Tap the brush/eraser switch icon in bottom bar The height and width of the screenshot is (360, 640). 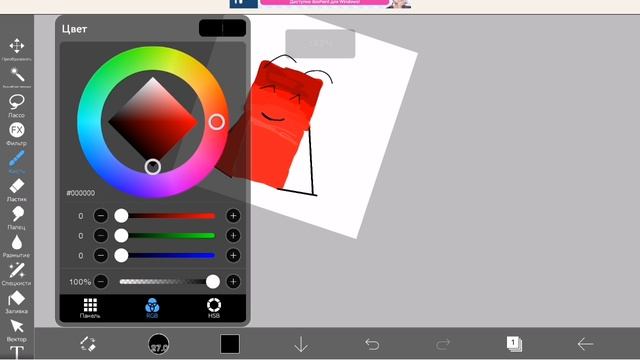click(88, 344)
